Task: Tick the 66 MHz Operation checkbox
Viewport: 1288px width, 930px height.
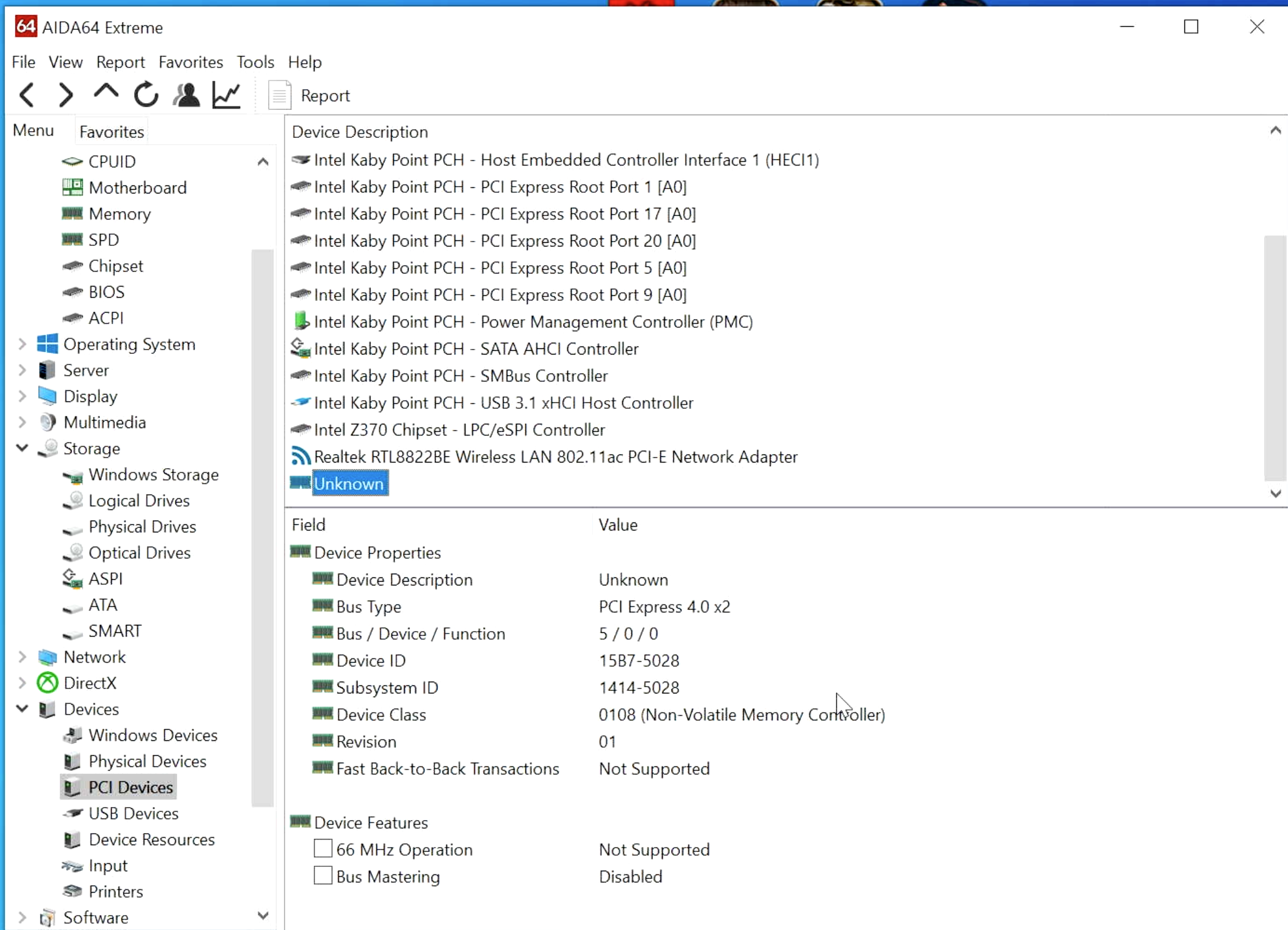Action: [x=323, y=849]
